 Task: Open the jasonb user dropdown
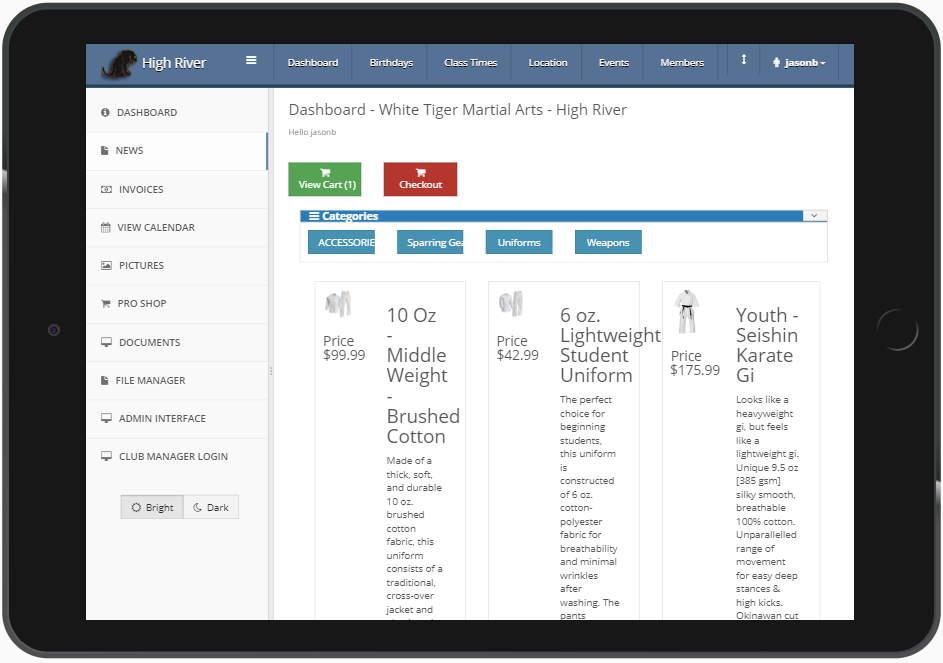(x=800, y=61)
